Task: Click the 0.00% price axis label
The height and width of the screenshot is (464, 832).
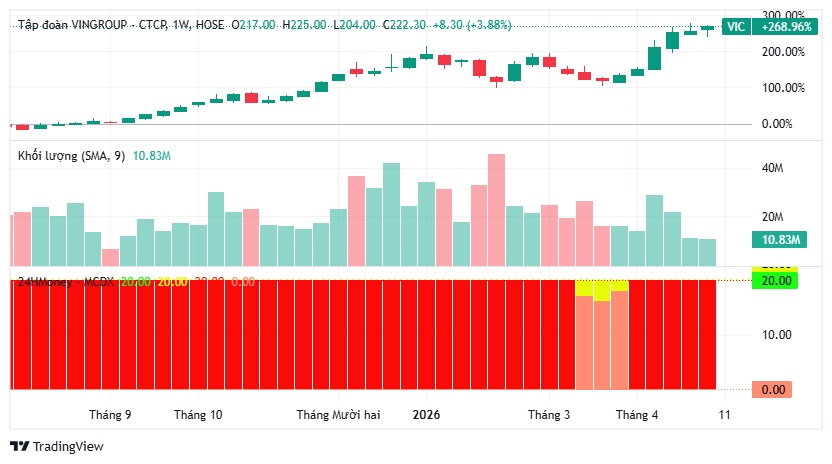Action: click(777, 124)
